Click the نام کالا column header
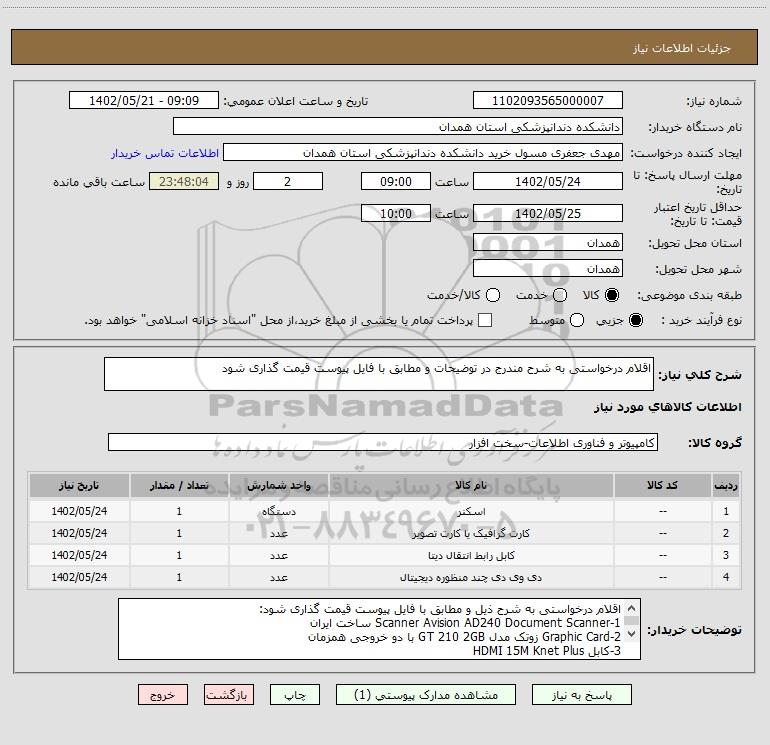The height and width of the screenshot is (745, 770). pyautogui.click(x=471, y=485)
